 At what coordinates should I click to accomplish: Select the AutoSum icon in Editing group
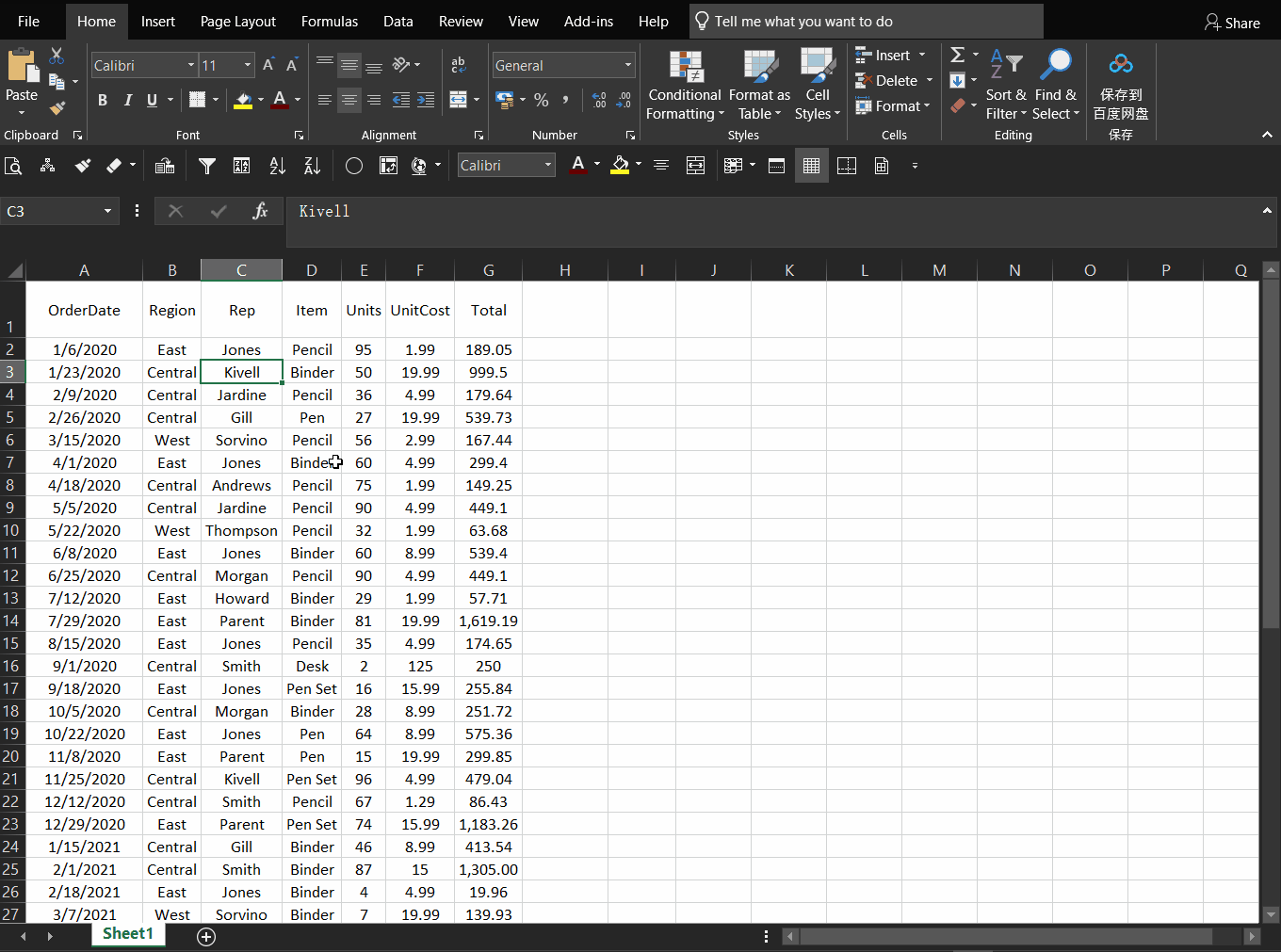coord(959,56)
